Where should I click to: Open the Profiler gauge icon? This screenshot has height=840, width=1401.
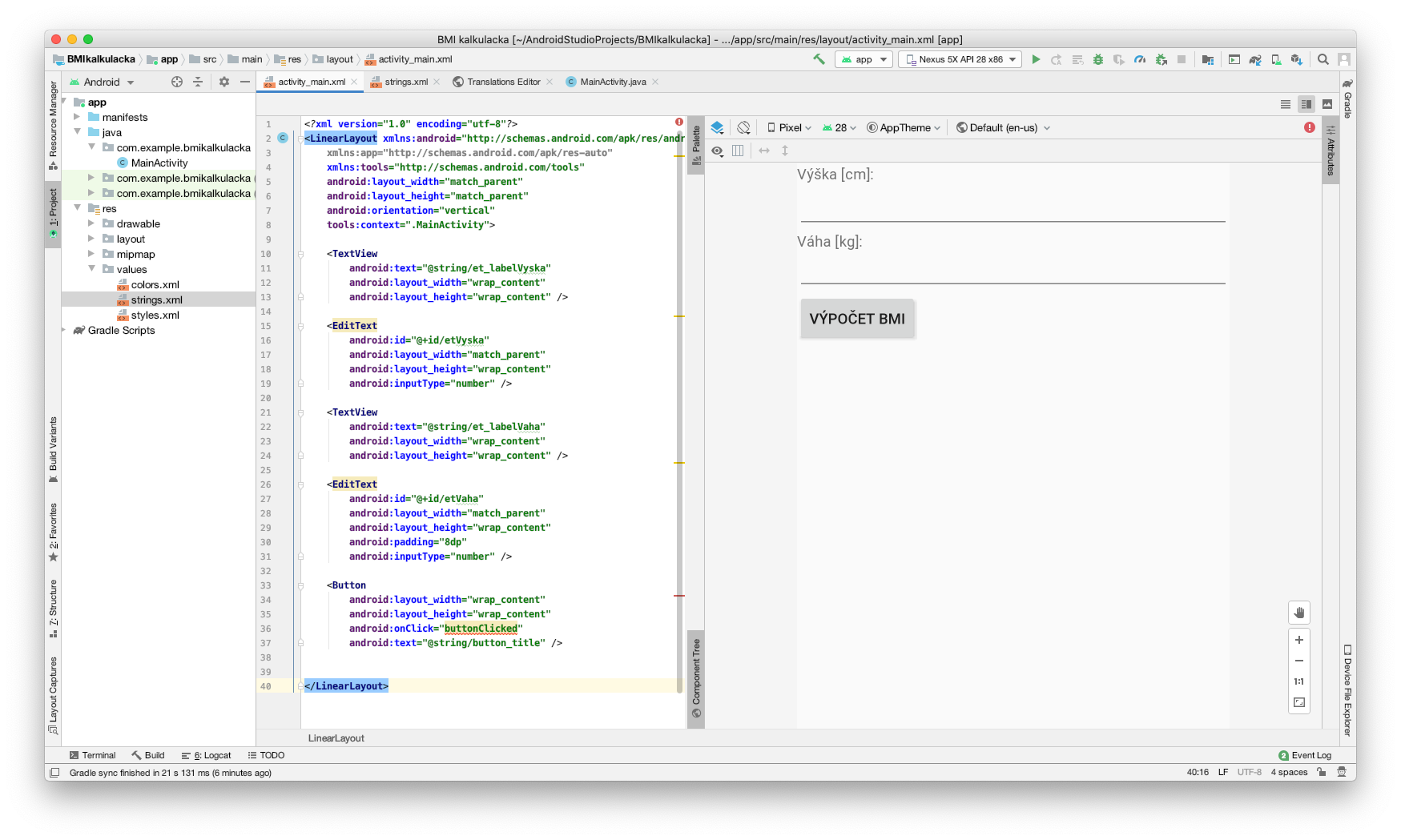coord(1140,59)
